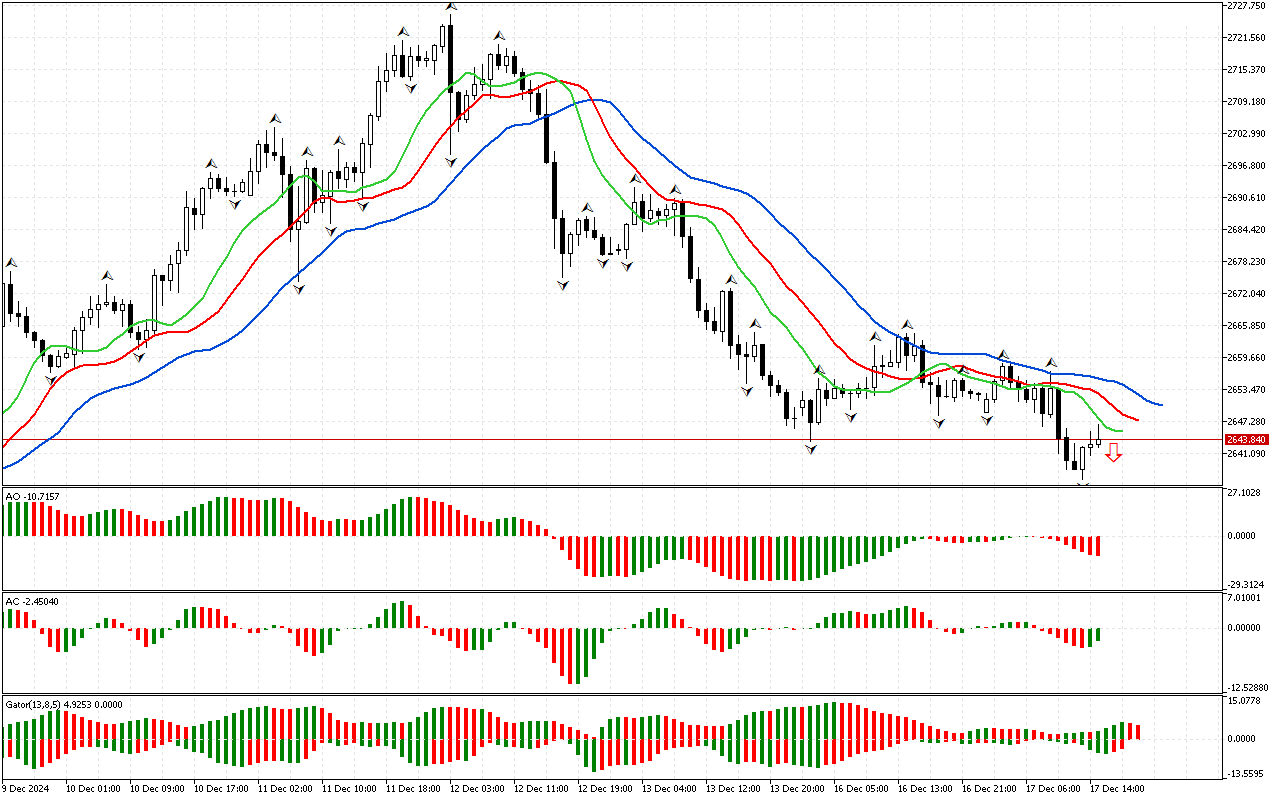The image size is (1280, 800).
Task: Select the 13 Dec 04:00 time label
Action: tap(669, 788)
